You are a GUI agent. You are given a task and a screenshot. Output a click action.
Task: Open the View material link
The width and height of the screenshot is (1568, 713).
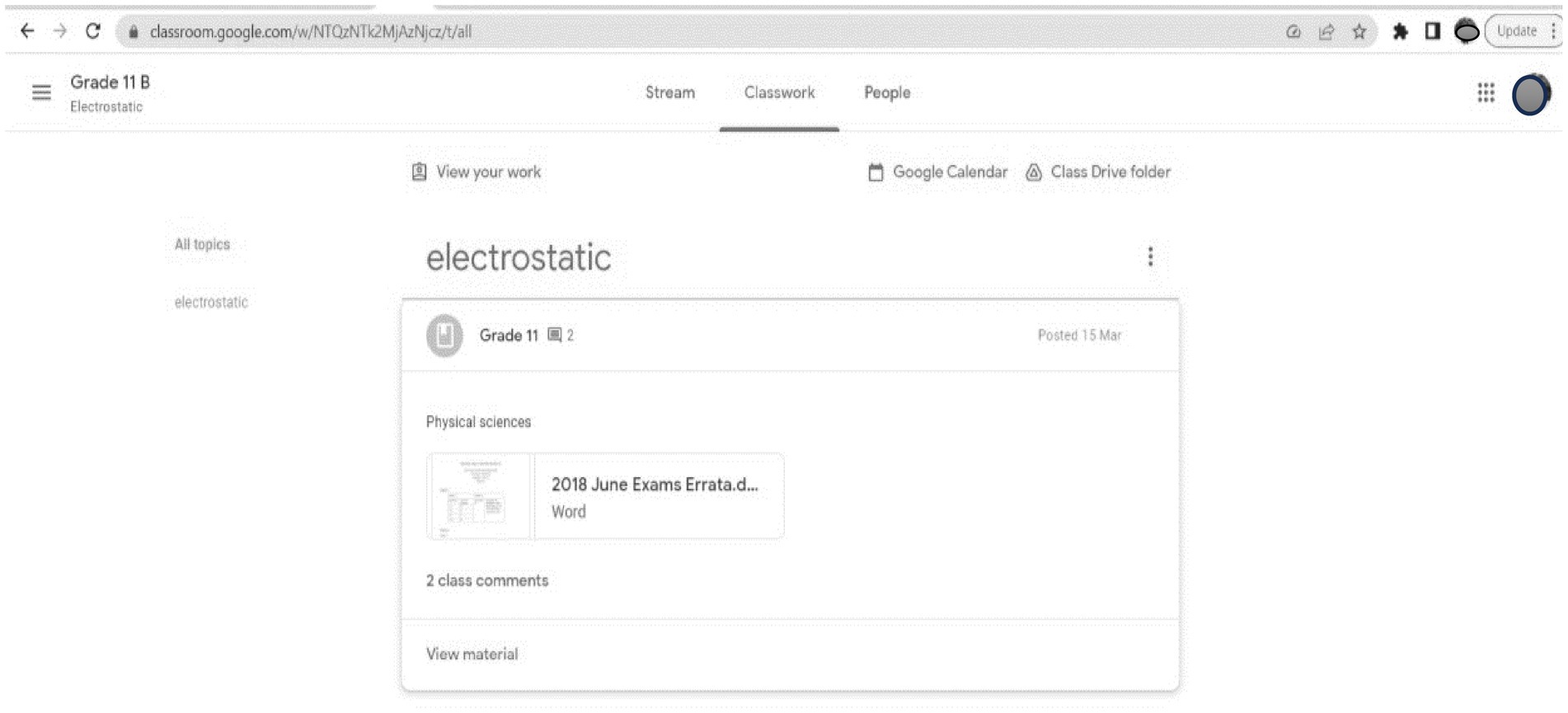coord(472,654)
